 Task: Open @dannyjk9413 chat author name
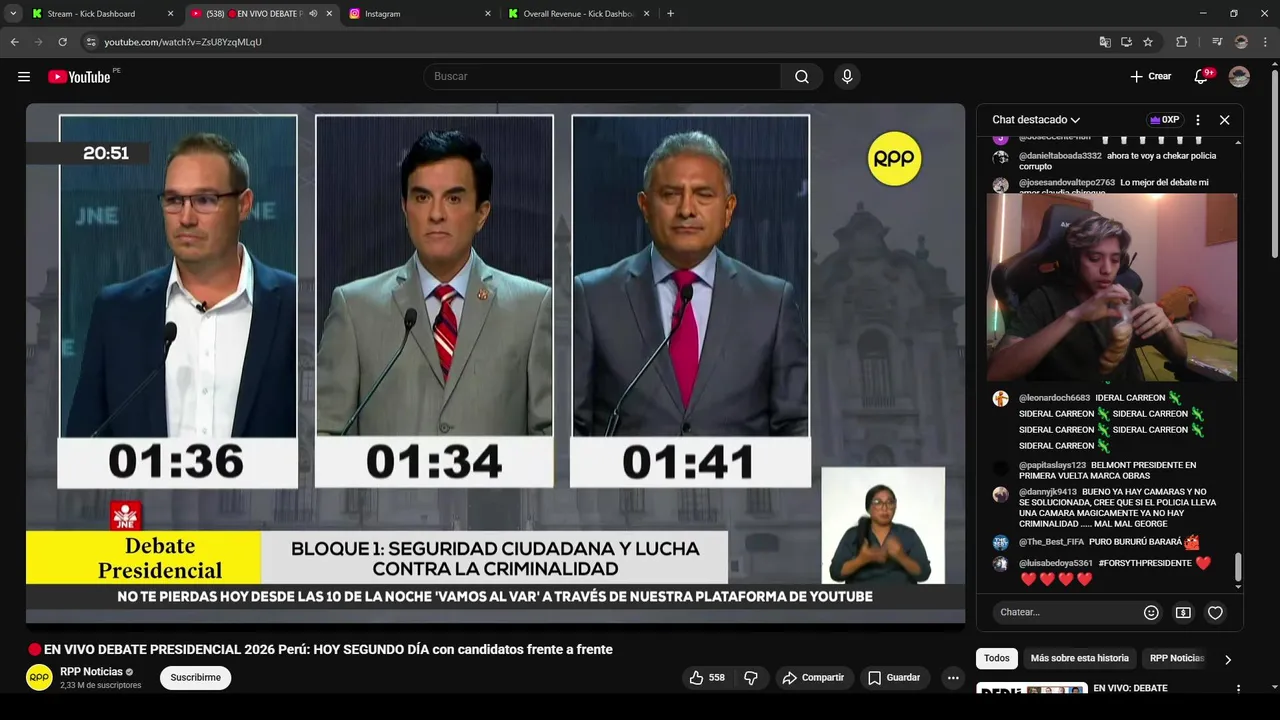pyautogui.click(x=1048, y=492)
